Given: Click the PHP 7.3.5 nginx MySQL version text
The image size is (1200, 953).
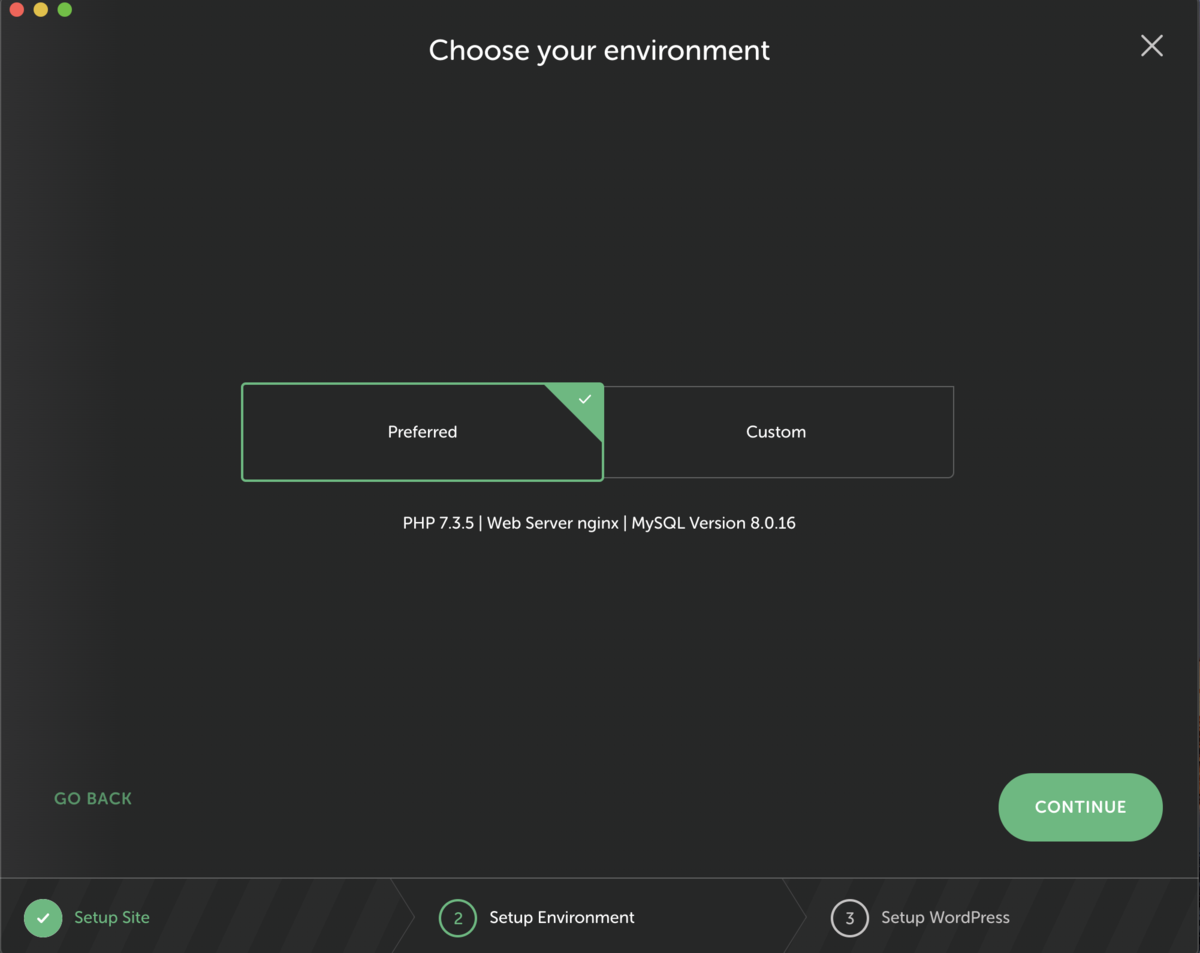Looking at the screenshot, I should [x=599, y=523].
